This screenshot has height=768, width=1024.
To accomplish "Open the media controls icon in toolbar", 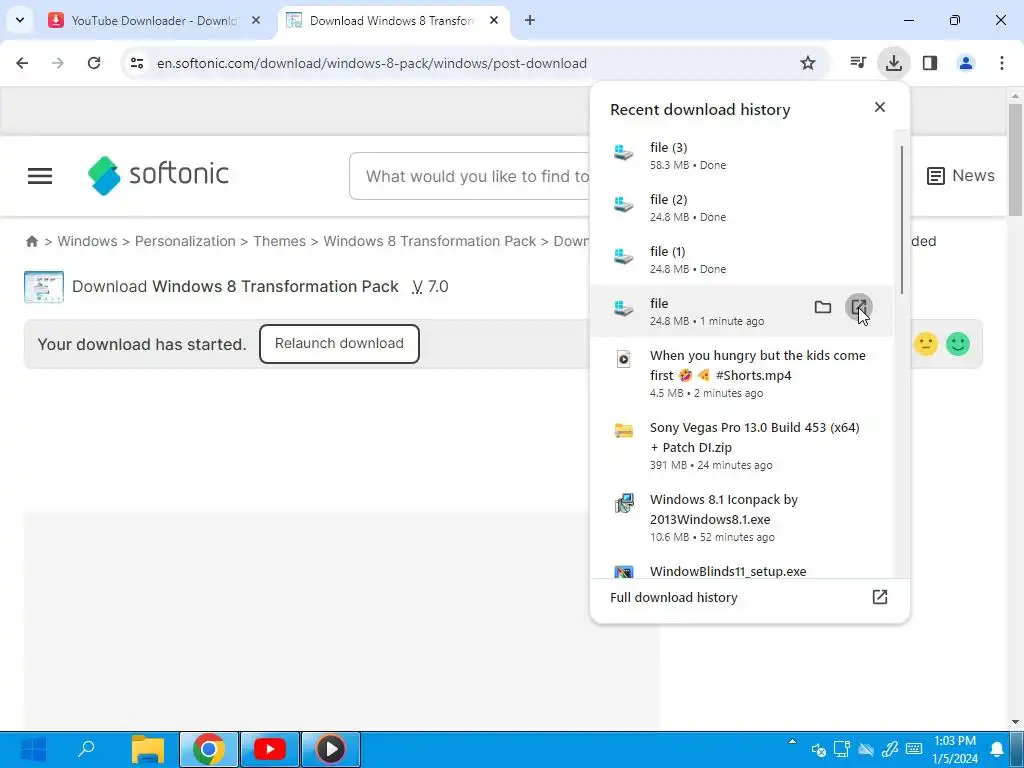I will (857, 63).
